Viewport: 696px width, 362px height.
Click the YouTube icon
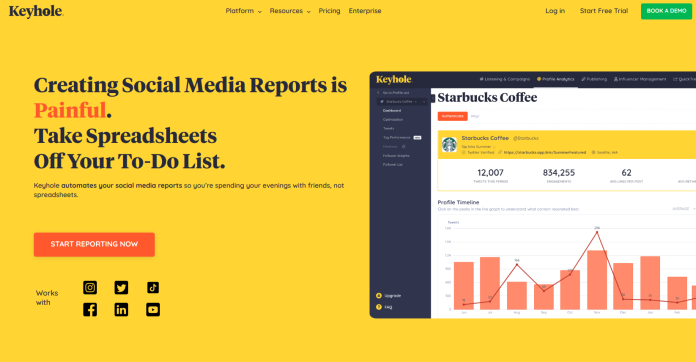pos(153,310)
